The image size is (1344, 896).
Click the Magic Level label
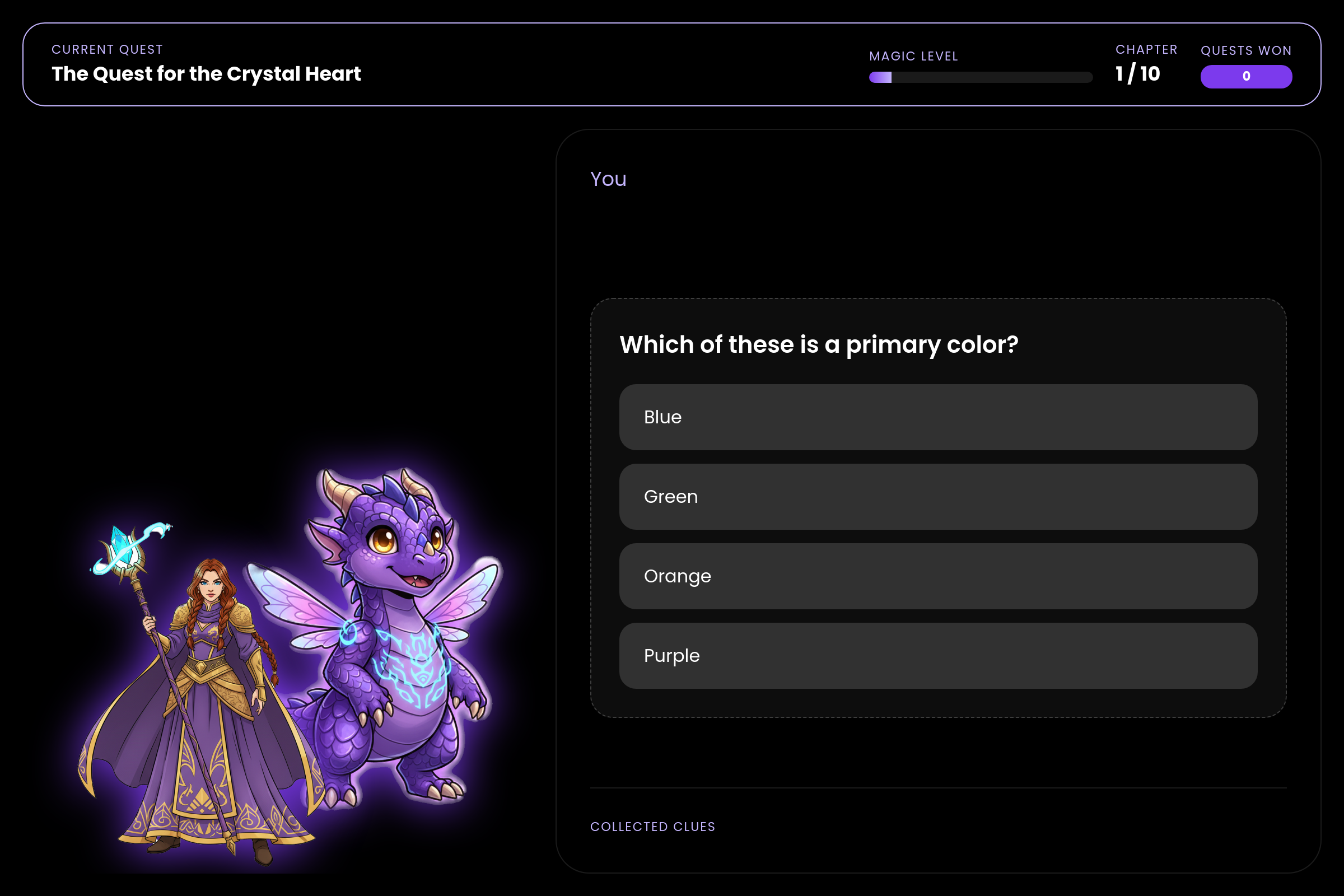pyautogui.click(x=914, y=57)
